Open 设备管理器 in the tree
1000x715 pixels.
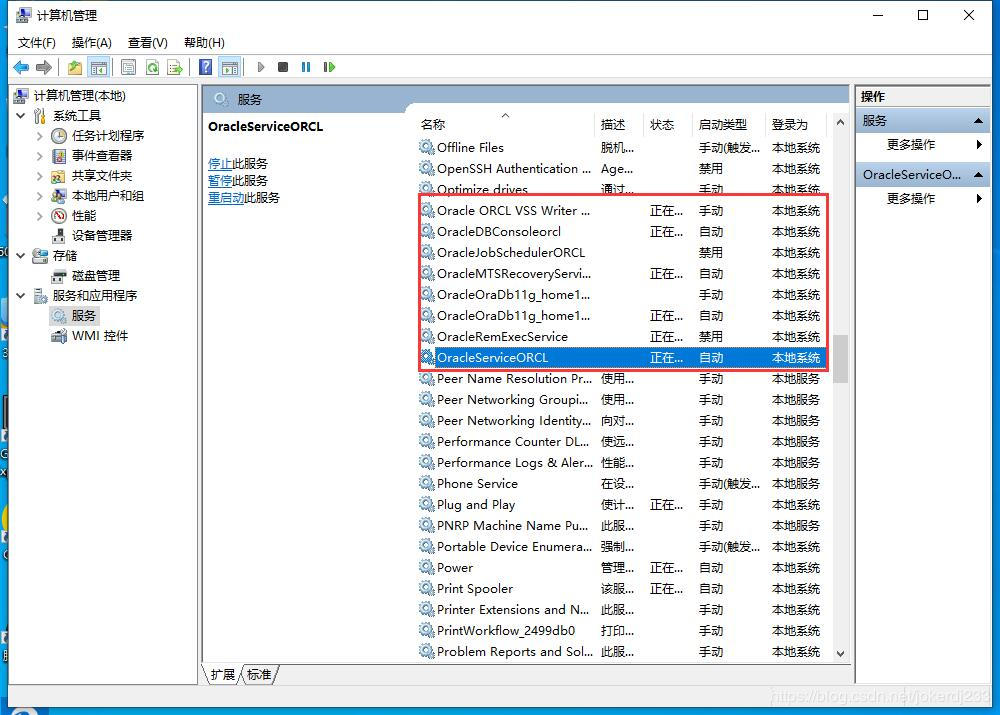102,235
